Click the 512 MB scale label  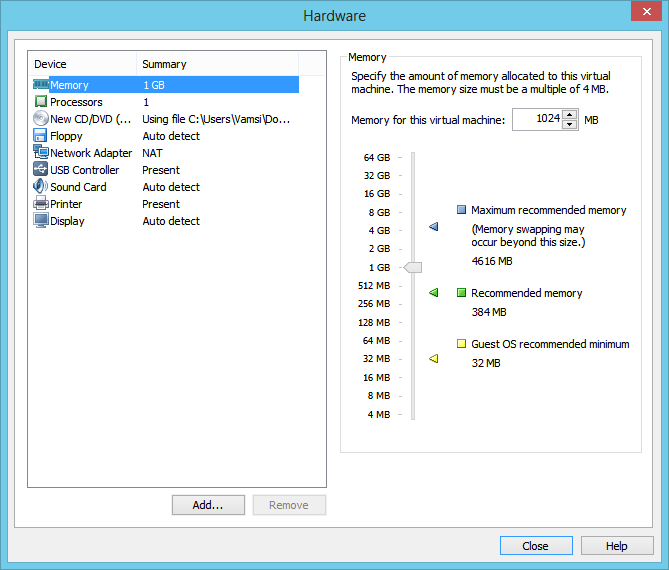pyautogui.click(x=374, y=285)
